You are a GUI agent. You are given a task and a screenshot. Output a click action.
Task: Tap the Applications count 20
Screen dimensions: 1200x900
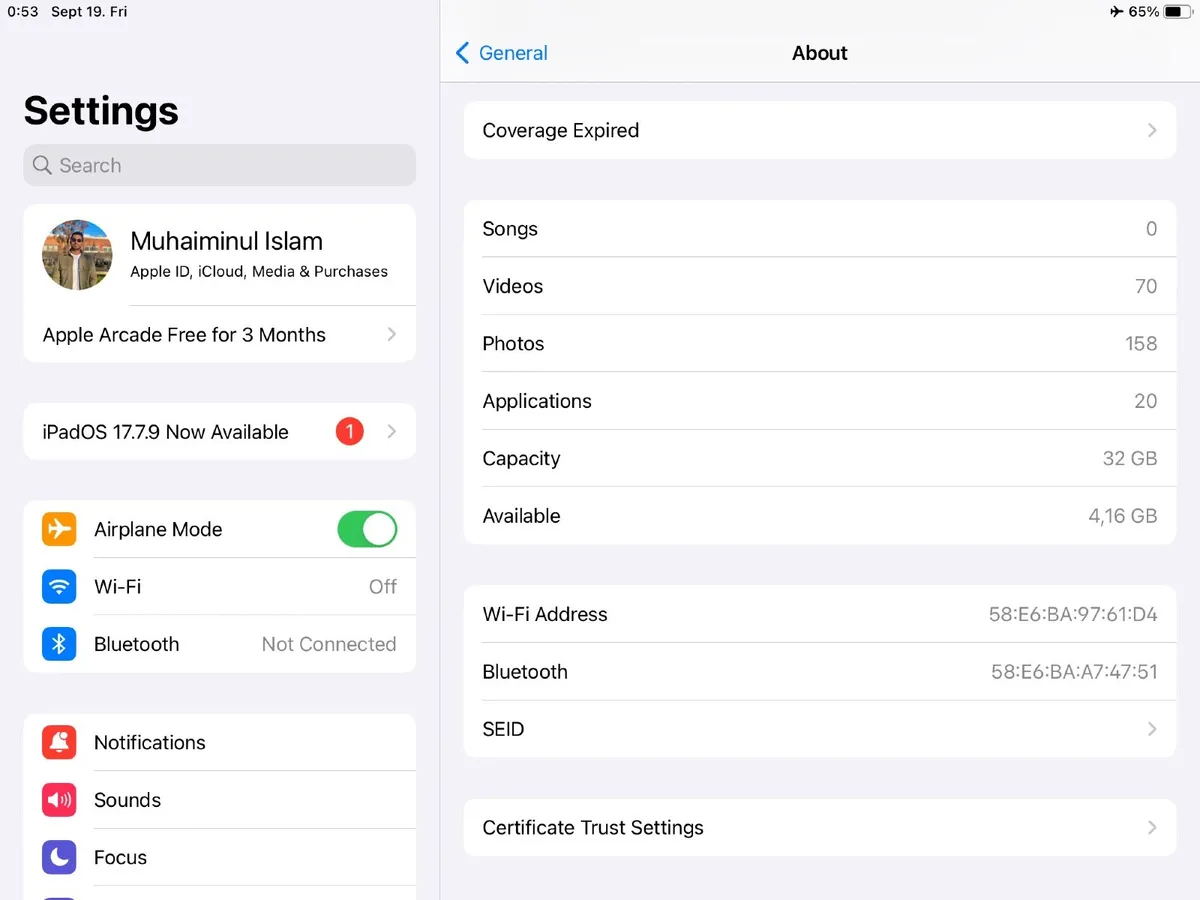(x=1146, y=401)
